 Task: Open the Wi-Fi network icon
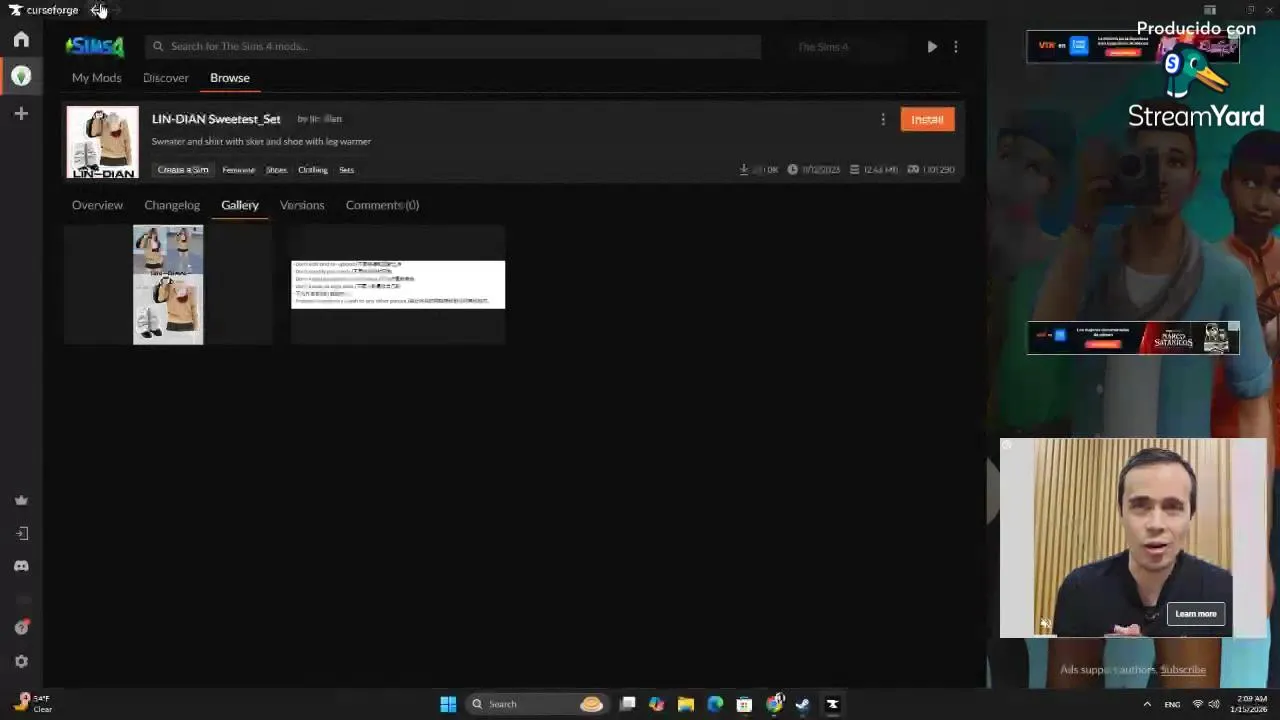(x=1197, y=704)
